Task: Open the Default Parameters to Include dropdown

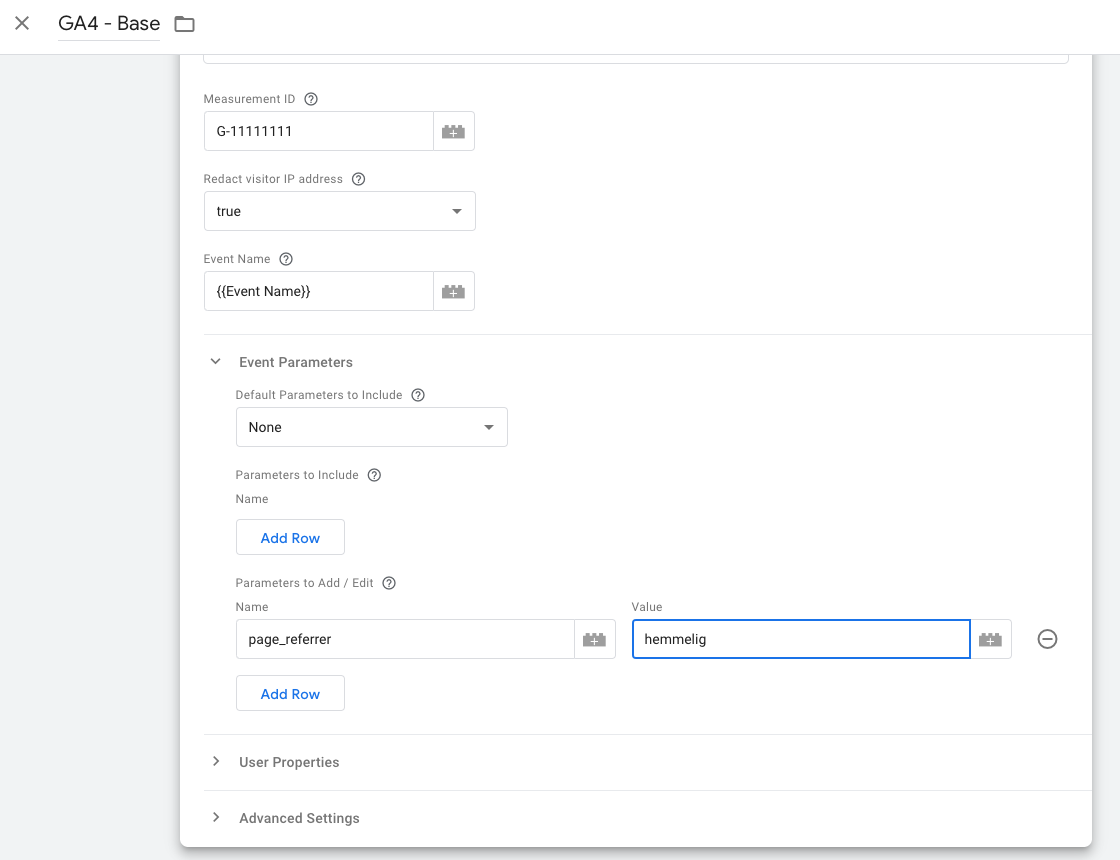Action: click(371, 427)
